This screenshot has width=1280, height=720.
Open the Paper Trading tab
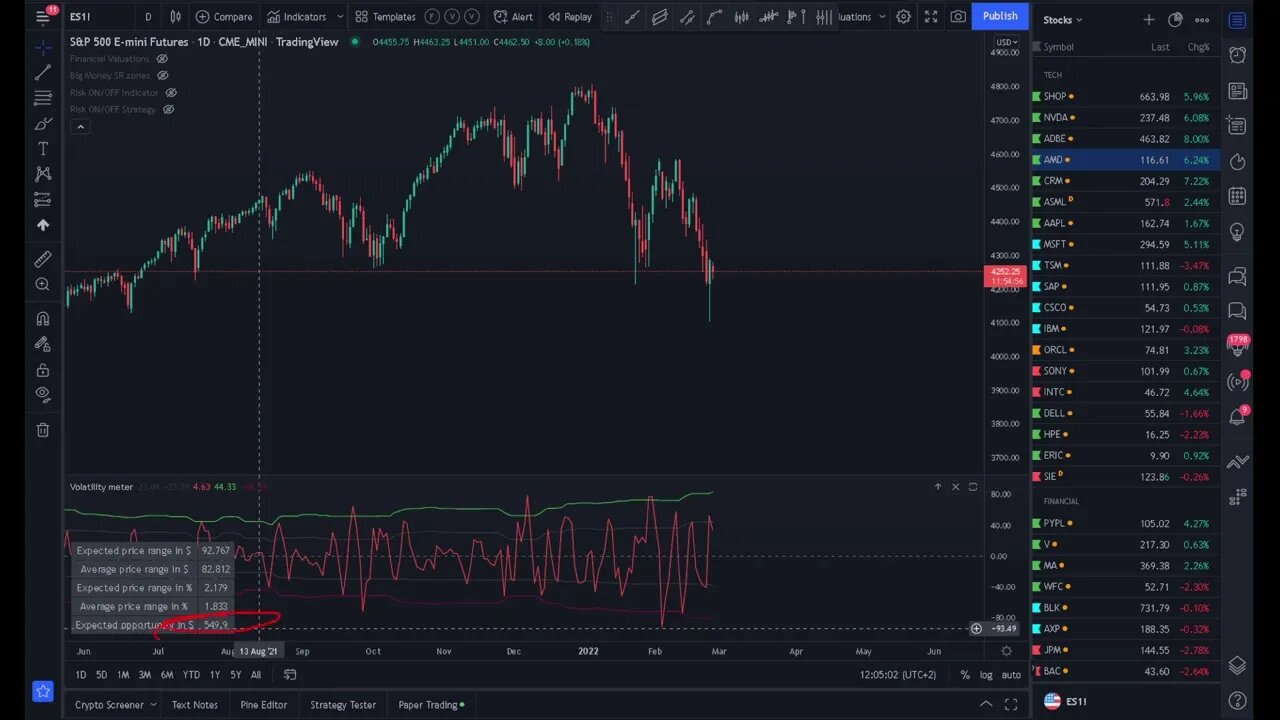coord(431,705)
